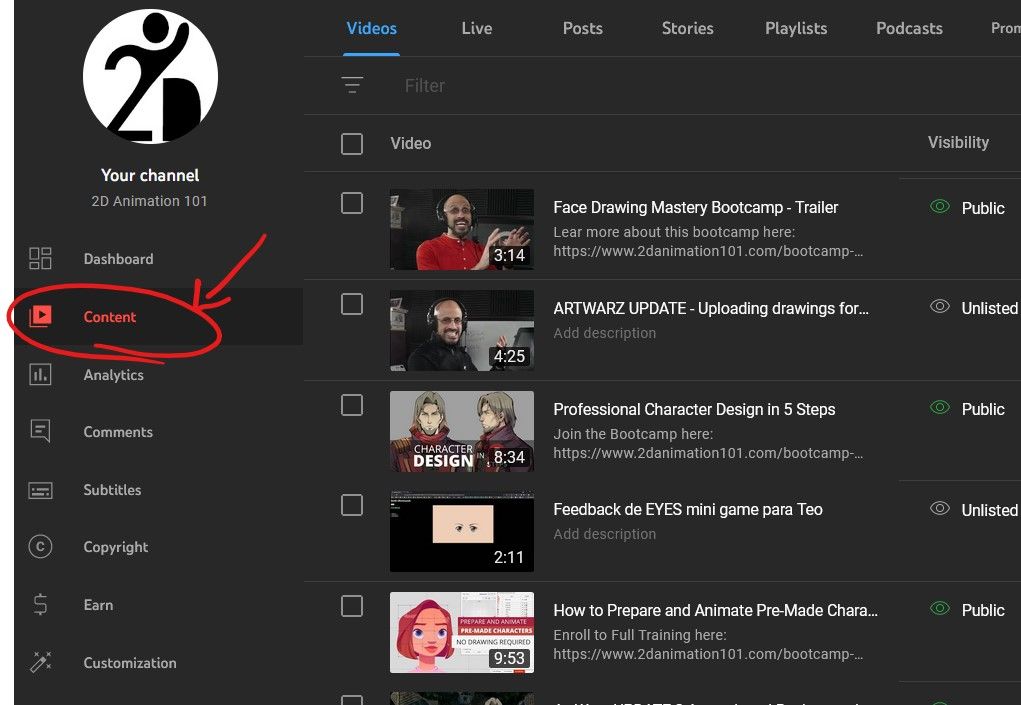Check the select-all Video header checkbox
This screenshot has width=1021, height=705.
point(352,144)
